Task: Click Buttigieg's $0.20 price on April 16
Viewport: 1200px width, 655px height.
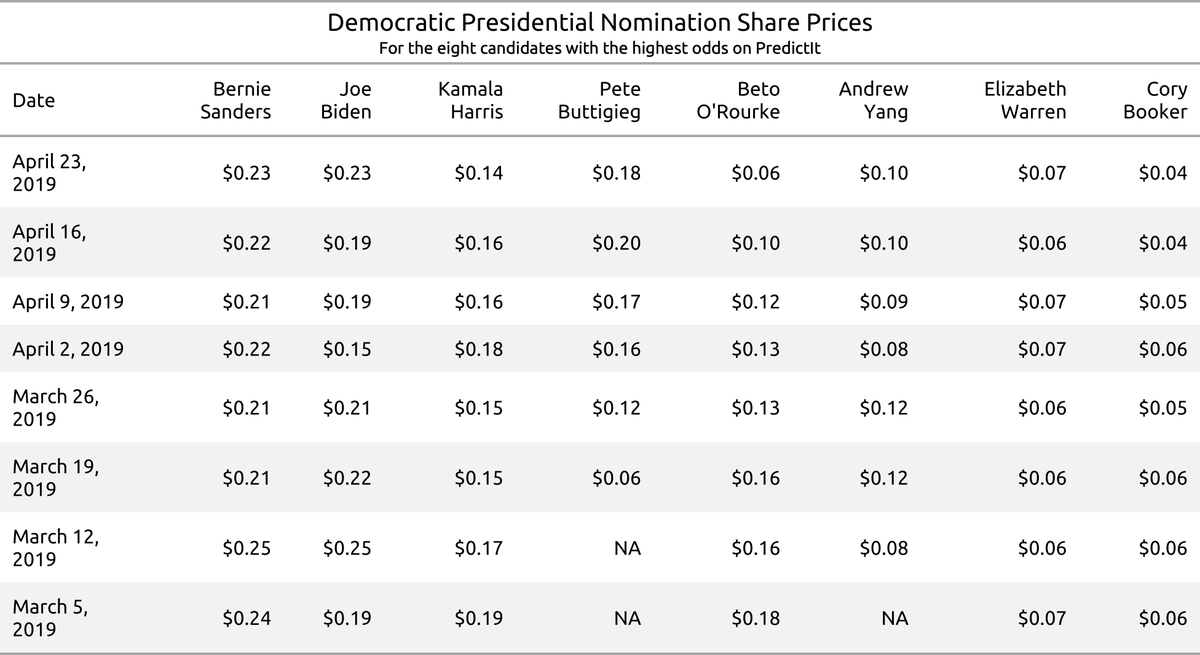Action: (x=616, y=243)
